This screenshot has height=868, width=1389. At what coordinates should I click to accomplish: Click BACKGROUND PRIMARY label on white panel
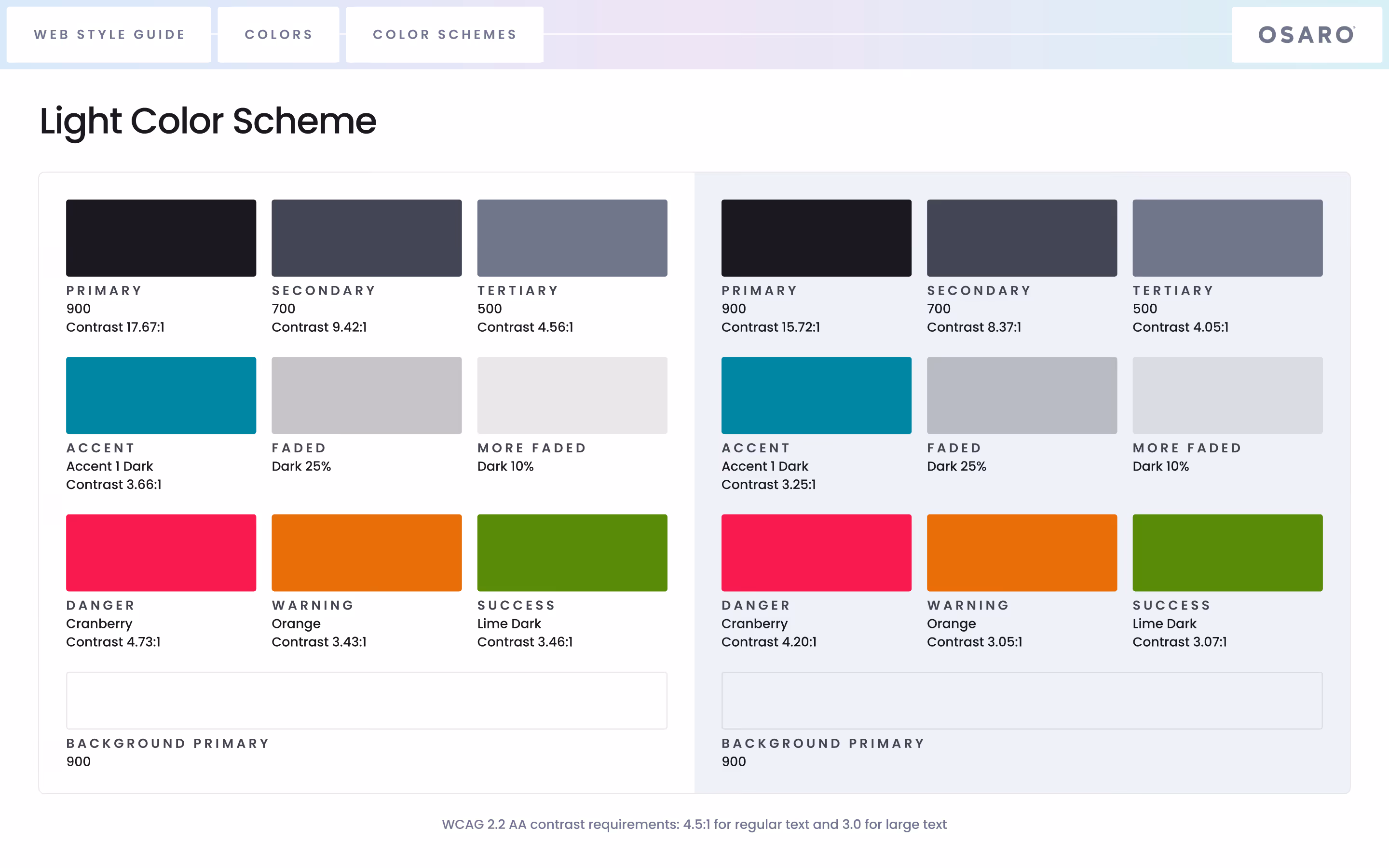click(x=168, y=744)
